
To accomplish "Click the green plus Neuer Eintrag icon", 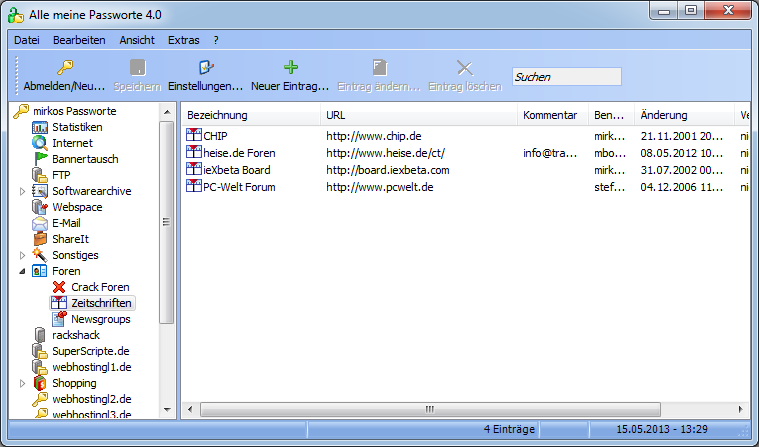I will (291, 68).
